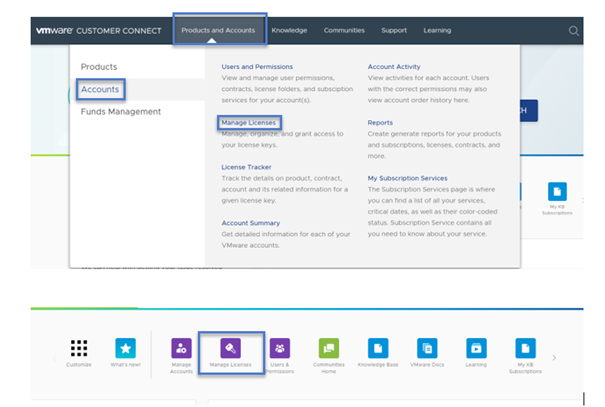Click 'View and manage user permissions' description
605x407 pixels.
coord(287,89)
